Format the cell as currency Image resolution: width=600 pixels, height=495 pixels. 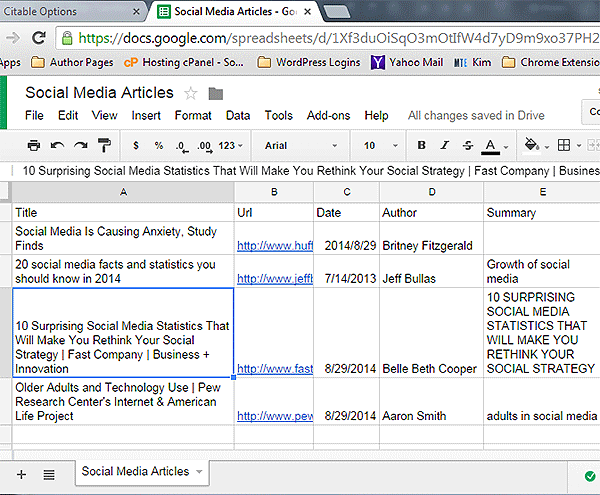(x=135, y=146)
